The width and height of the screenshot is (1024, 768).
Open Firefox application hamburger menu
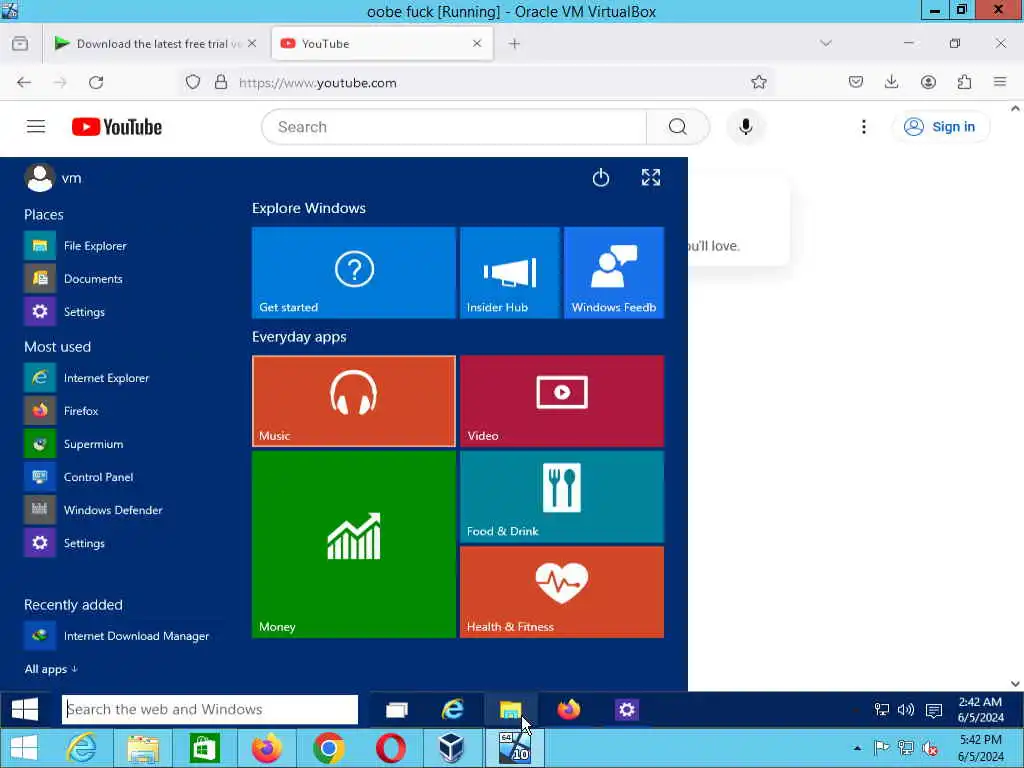tap(1000, 82)
